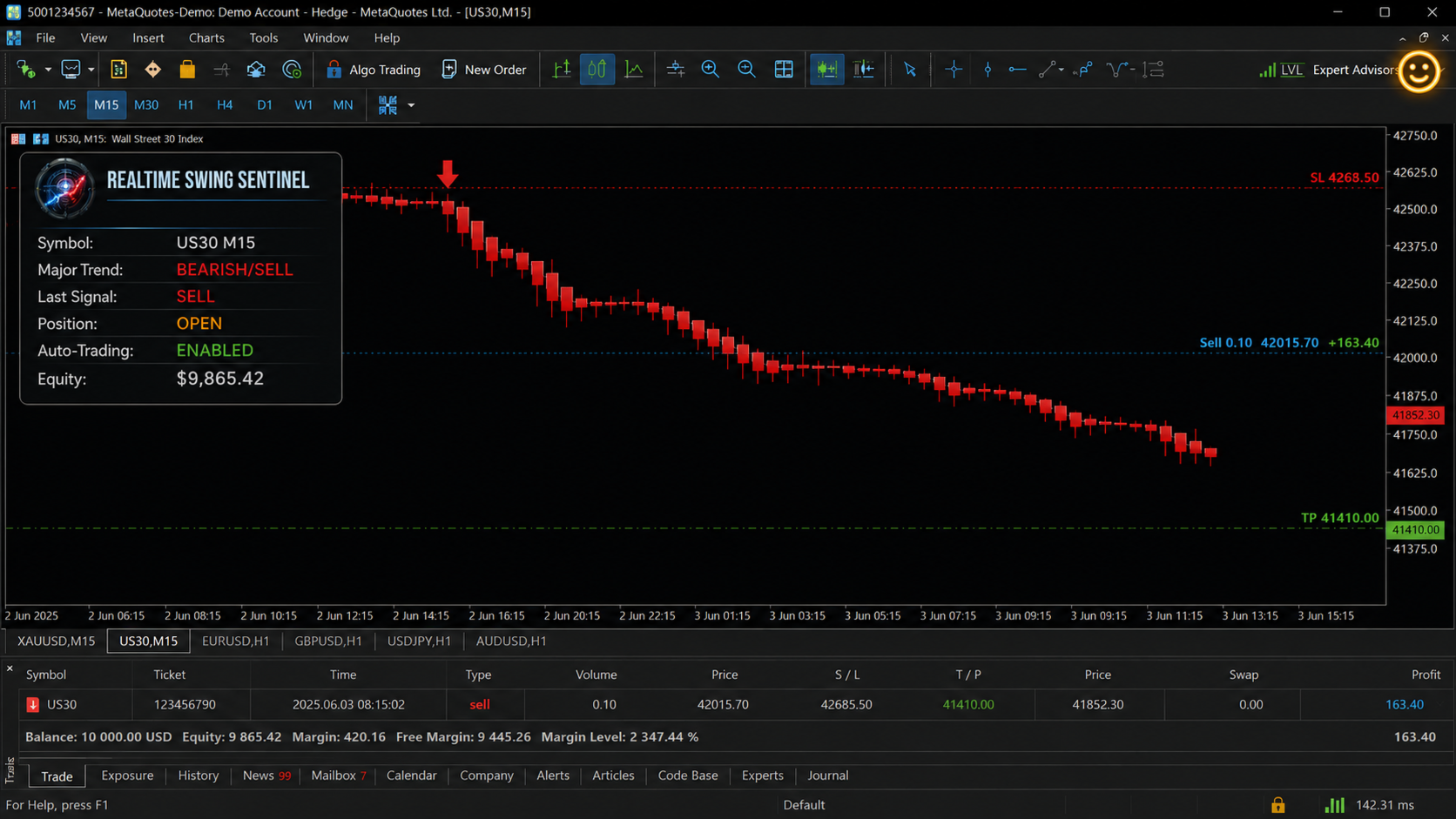Image resolution: width=1456 pixels, height=819 pixels.
Task: Click the US30 sell position arrow icon
Action: (x=33, y=705)
